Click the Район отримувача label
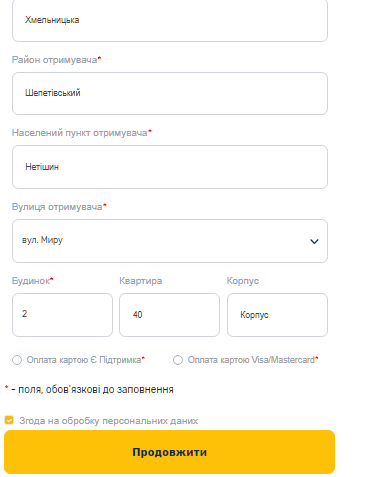Viewport: 366px width, 477px height. (x=56, y=60)
